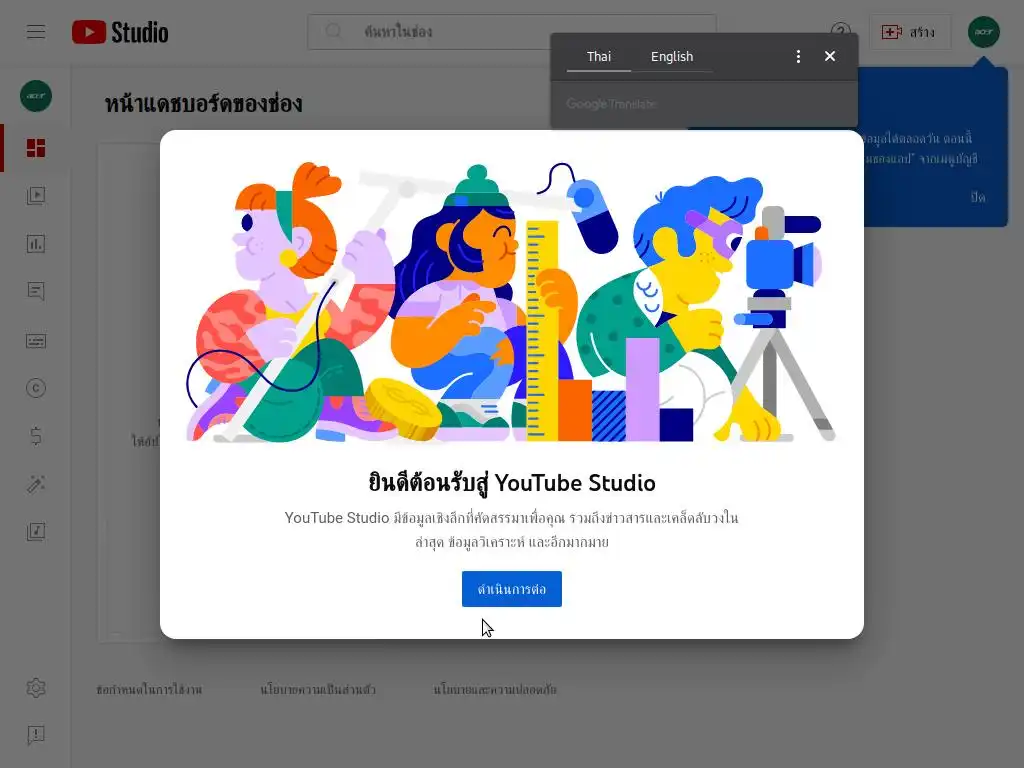Switch to English tab in Translate popup
This screenshot has height=768, width=1024.
click(x=671, y=57)
